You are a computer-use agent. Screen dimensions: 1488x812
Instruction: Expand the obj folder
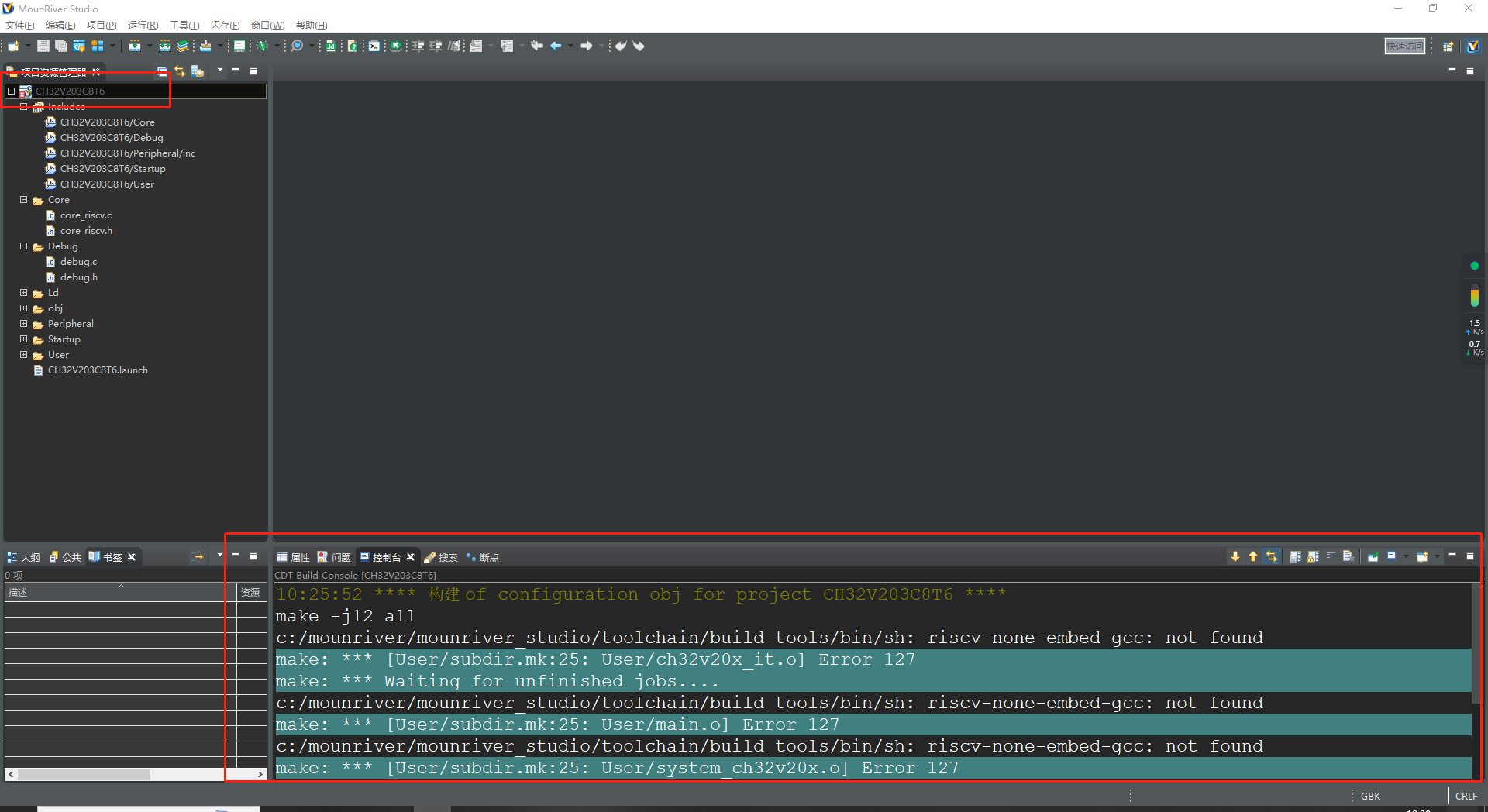(x=23, y=308)
